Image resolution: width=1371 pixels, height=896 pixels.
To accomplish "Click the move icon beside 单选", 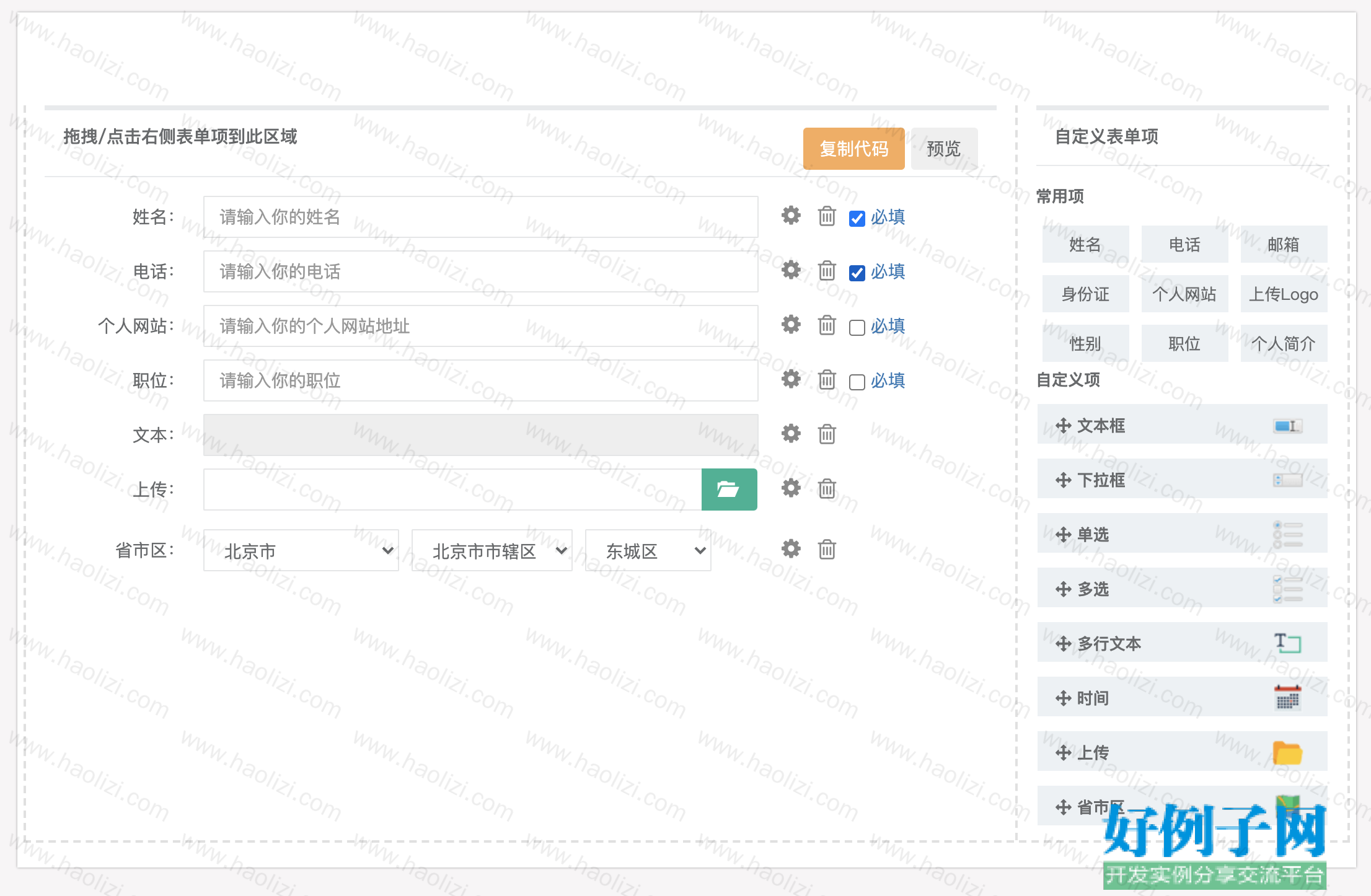I will point(1064,535).
